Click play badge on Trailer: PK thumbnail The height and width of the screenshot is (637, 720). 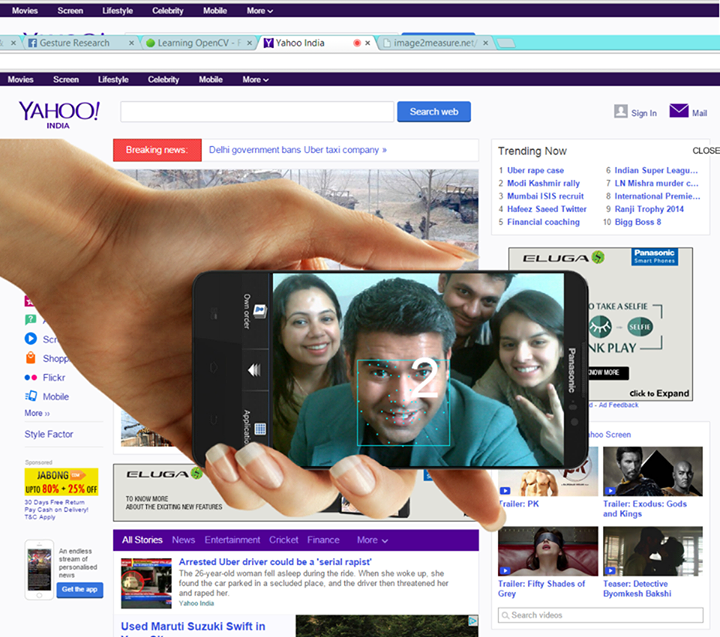[x=505, y=491]
